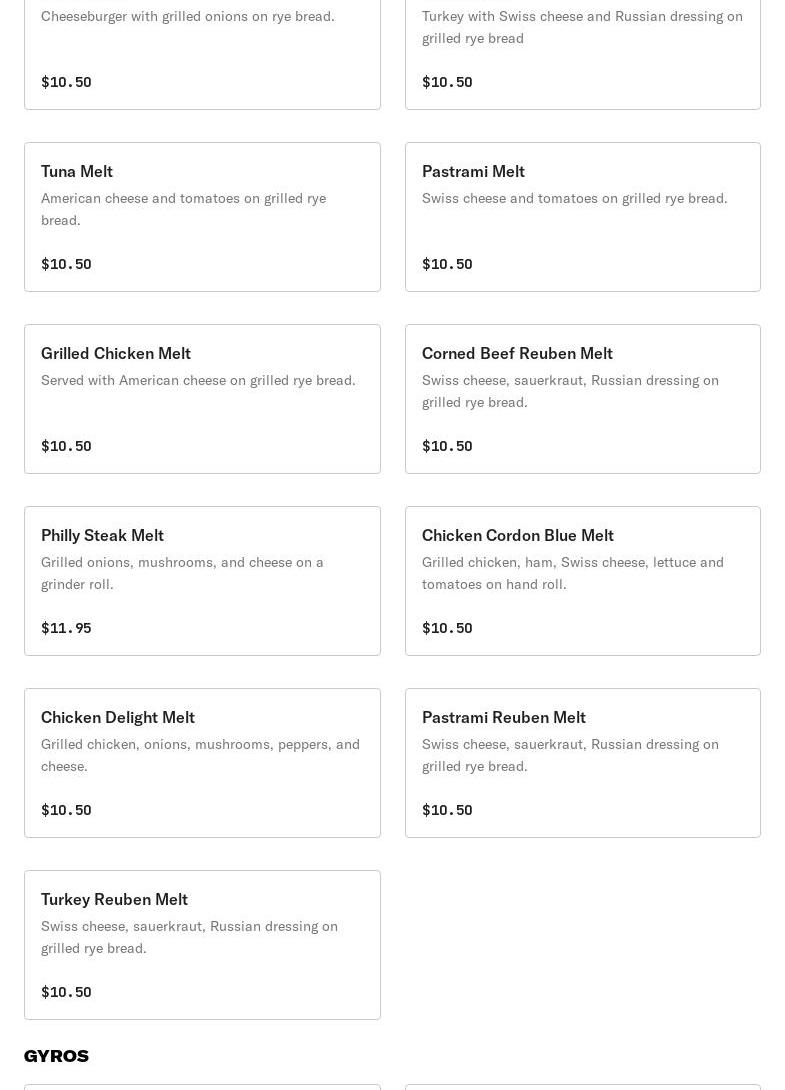This screenshot has width=785, height=1090.
Task: Select the Turkey Reuben Melt item
Action: coord(202,945)
